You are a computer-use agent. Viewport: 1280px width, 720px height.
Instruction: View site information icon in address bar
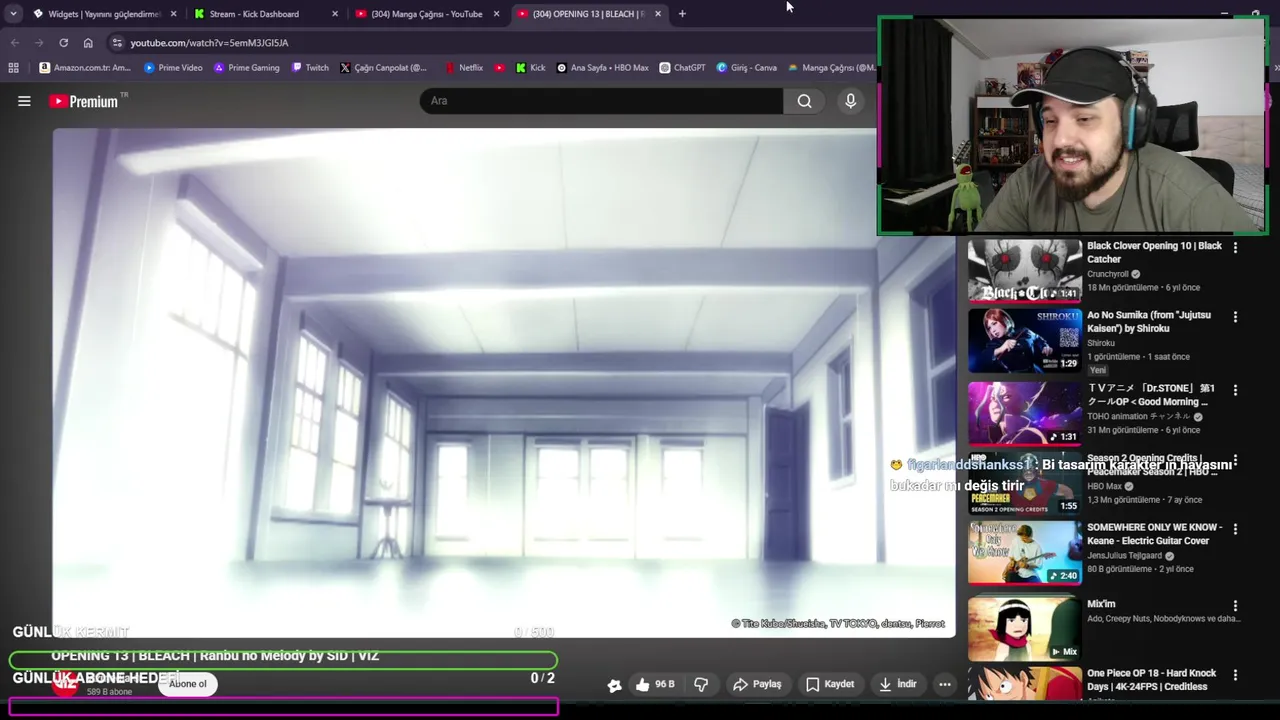point(117,43)
